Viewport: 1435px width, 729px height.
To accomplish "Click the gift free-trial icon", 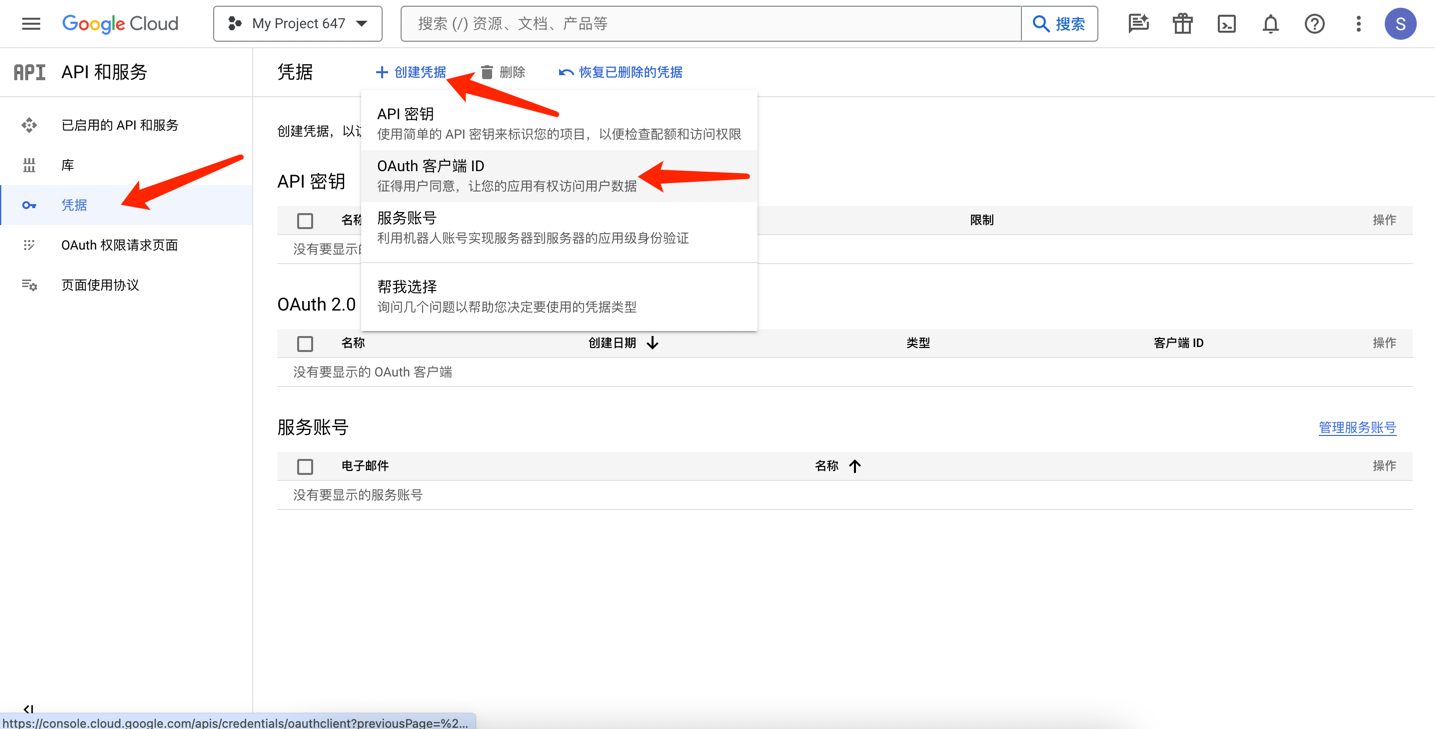I will click(1182, 23).
